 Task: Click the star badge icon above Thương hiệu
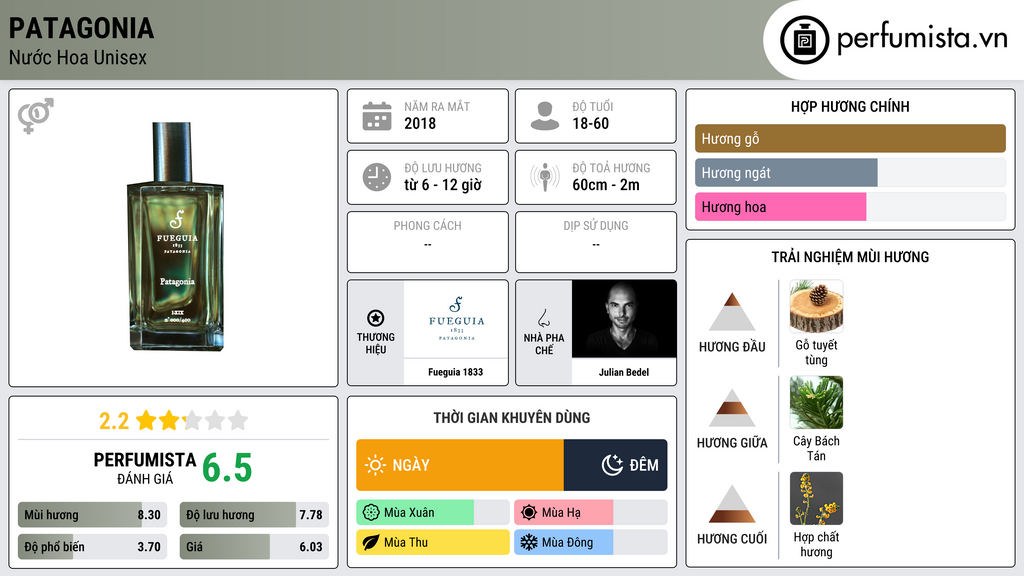pos(376,318)
